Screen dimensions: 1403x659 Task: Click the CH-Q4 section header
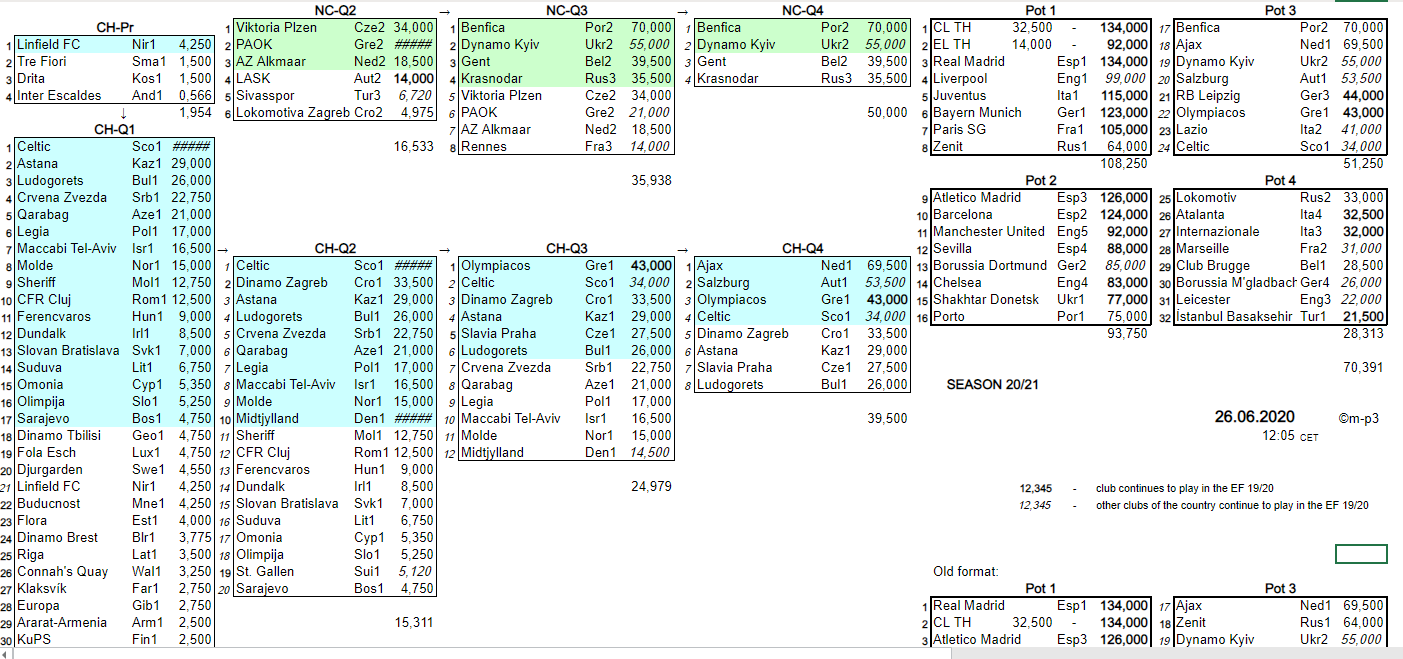tap(803, 249)
